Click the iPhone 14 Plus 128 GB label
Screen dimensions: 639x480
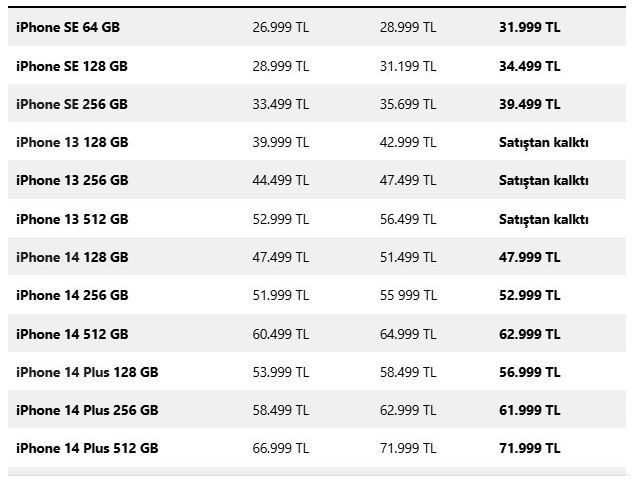click(x=87, y=372)
